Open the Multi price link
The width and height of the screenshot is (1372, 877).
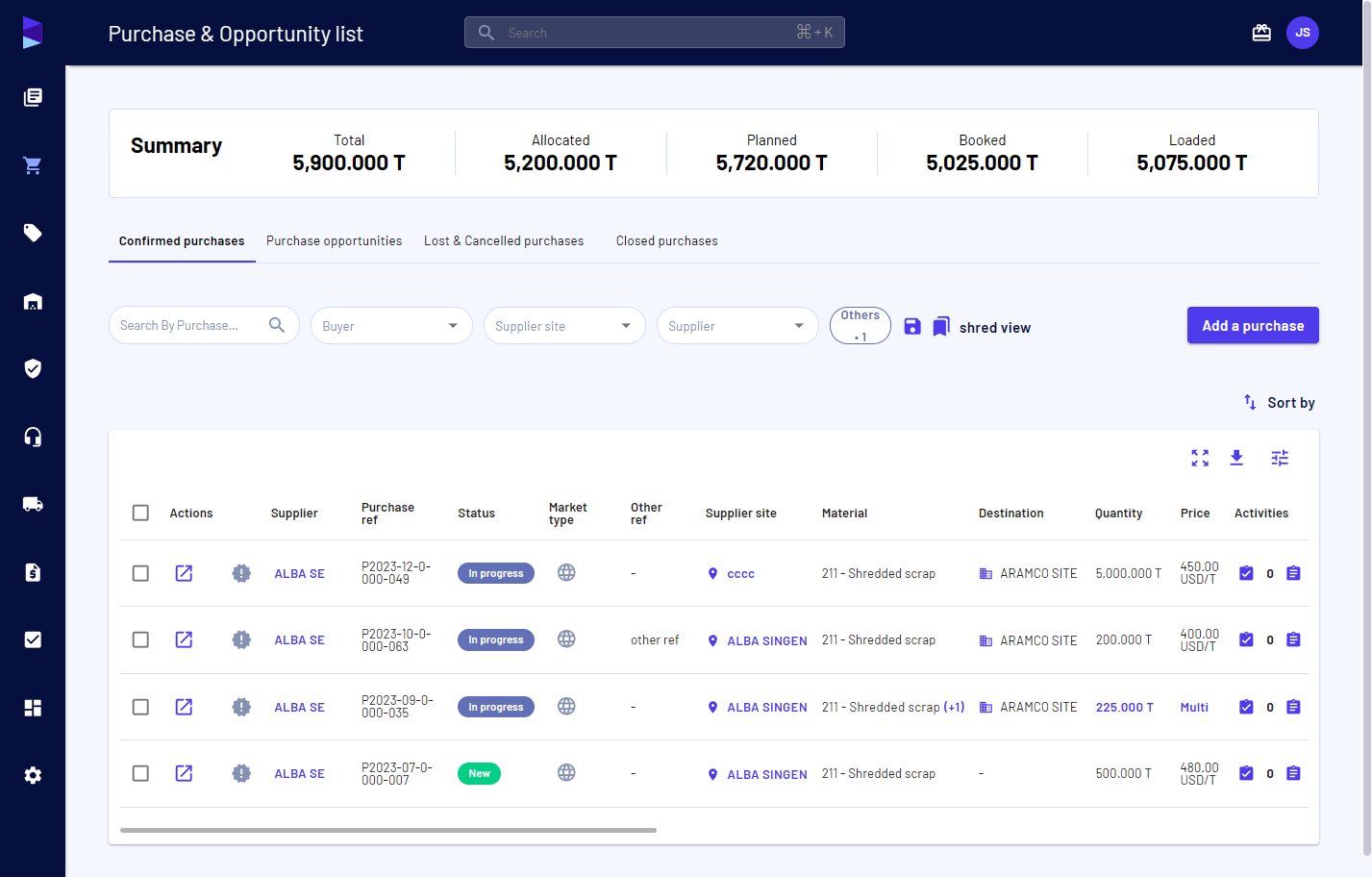[x=1194, y=707]
